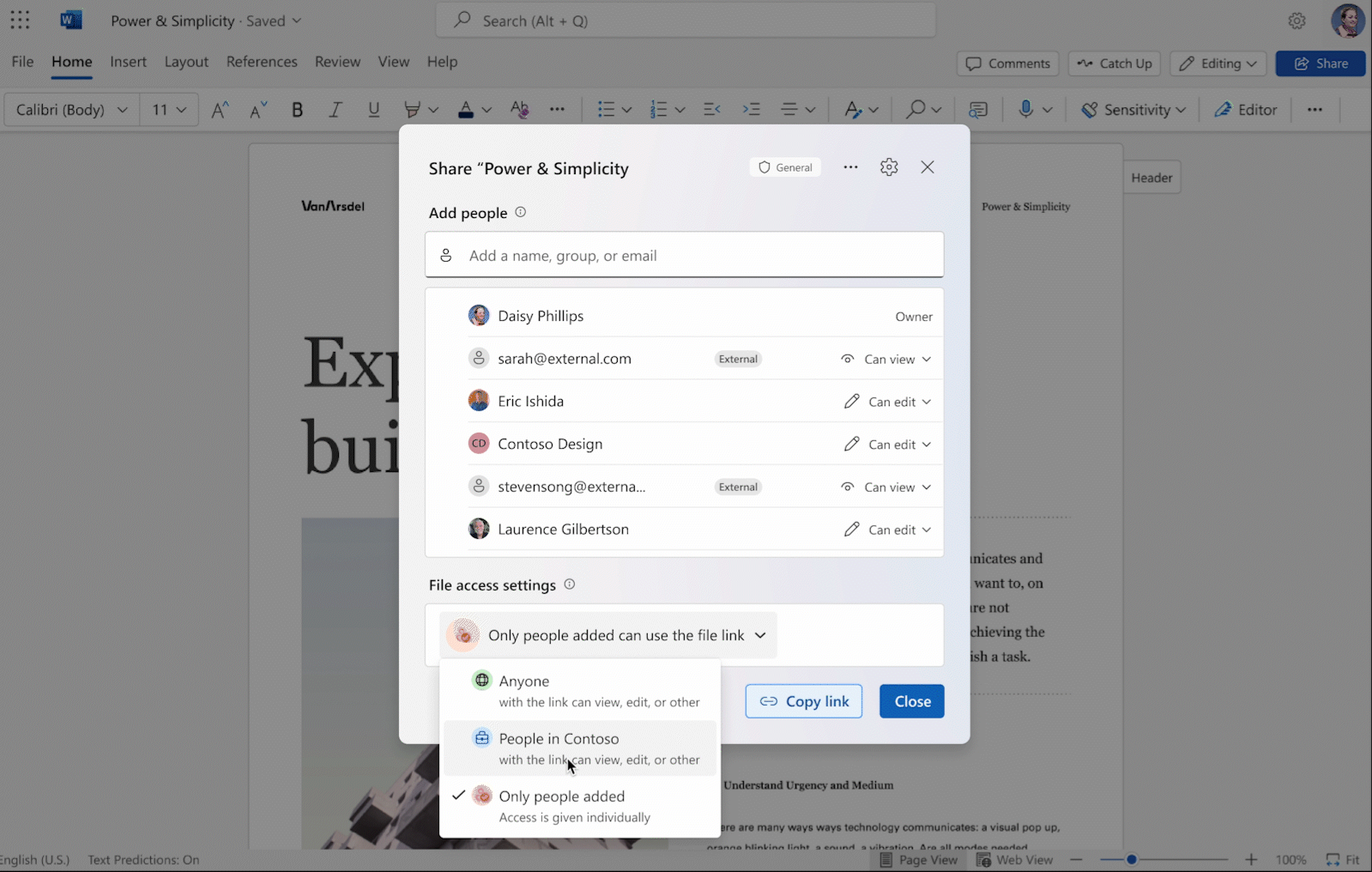Screen dimensions: 1372x872
Task: Open the font size 11 dropdown
Action: [x=169, y=110]
